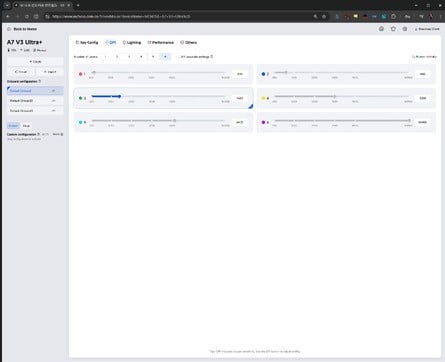445x362 pixels.
Task: Click the house-shaped icon in the app header
Action: (x=381, y=29)
